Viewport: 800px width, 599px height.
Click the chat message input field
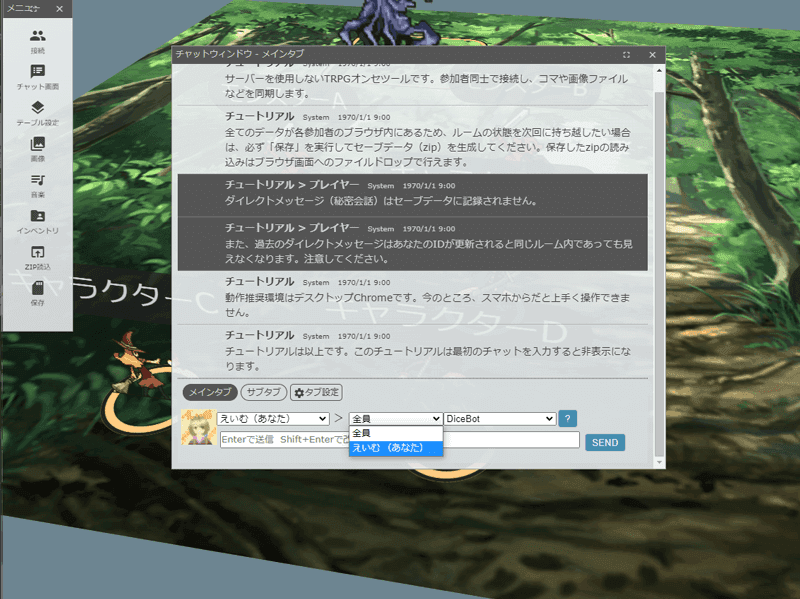pos(399,439)
